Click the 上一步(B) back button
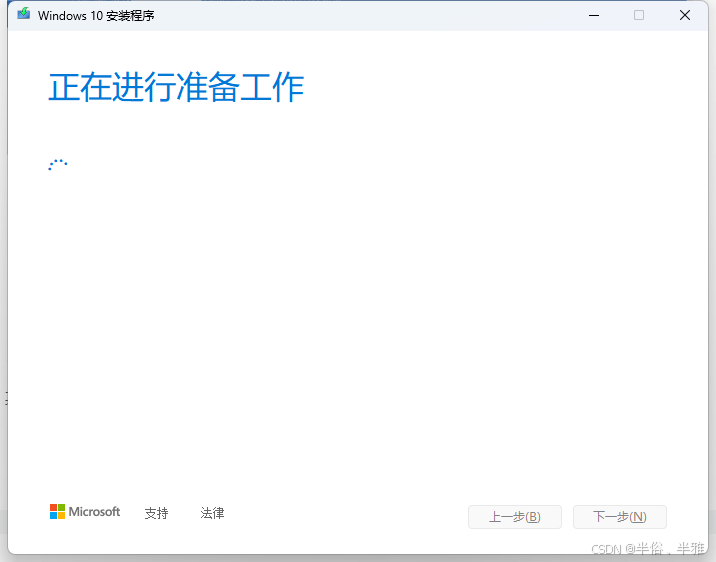The width and height of the screenshot is (716, 562). pos(515,517)
